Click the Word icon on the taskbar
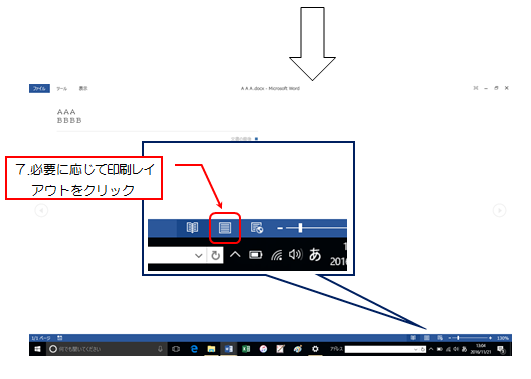This screenshot has height=379, width=531. point(229,349)
